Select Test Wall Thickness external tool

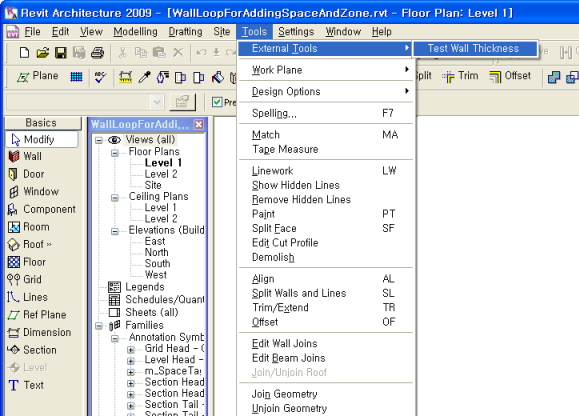474,48
